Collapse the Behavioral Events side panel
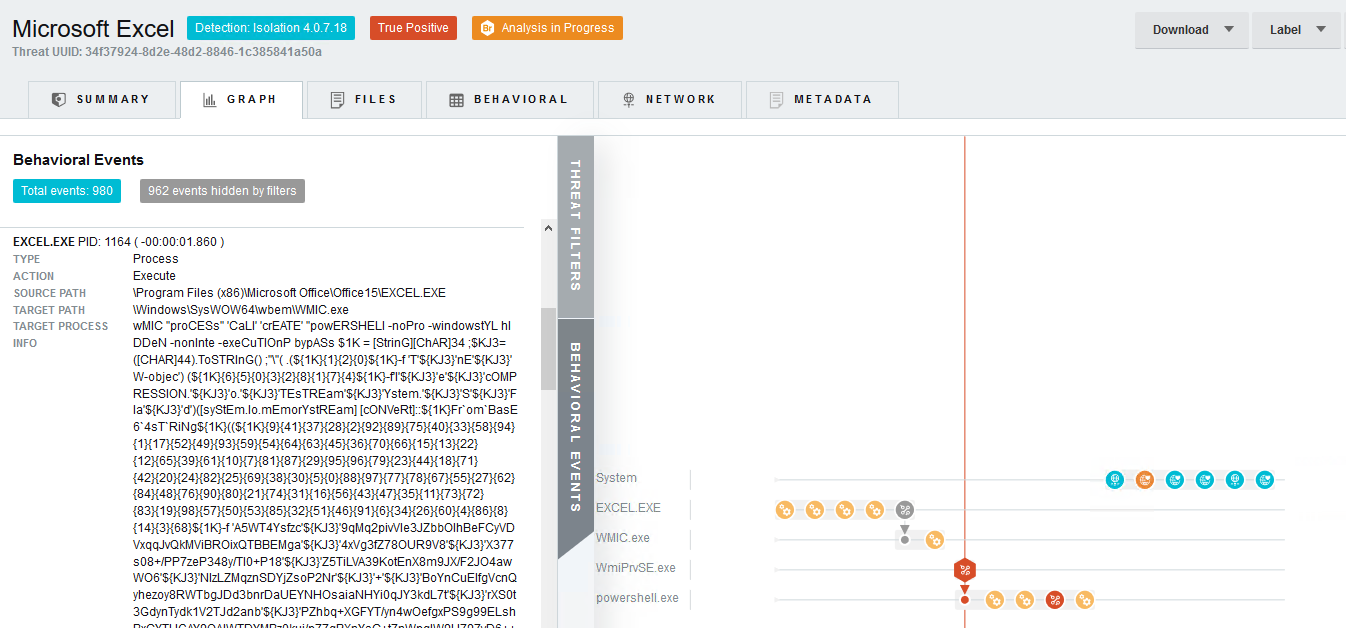This screenshot has height=628, width=1346. point(576,427)
